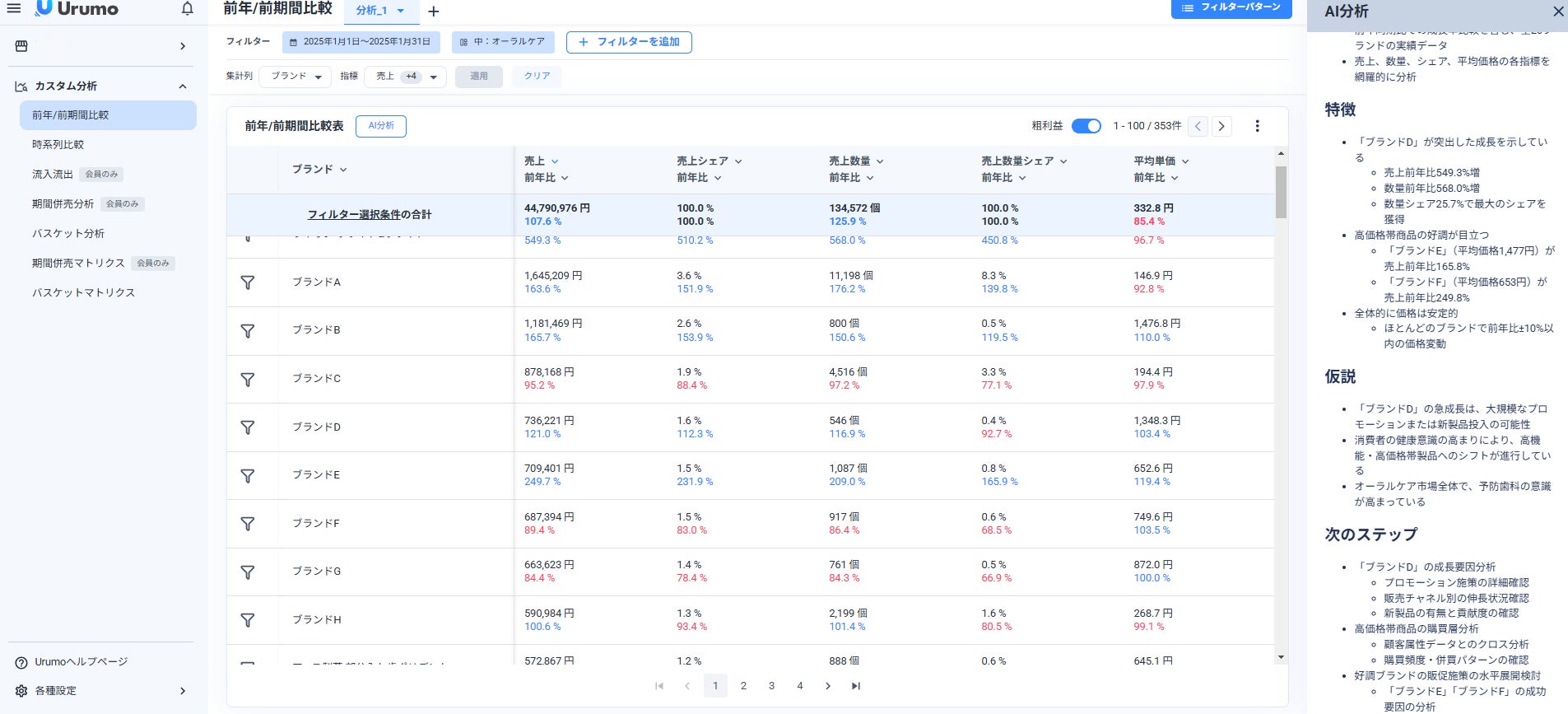Click the notification bell icon
This screenshot has width=1568, height=714.
(188, 9)
